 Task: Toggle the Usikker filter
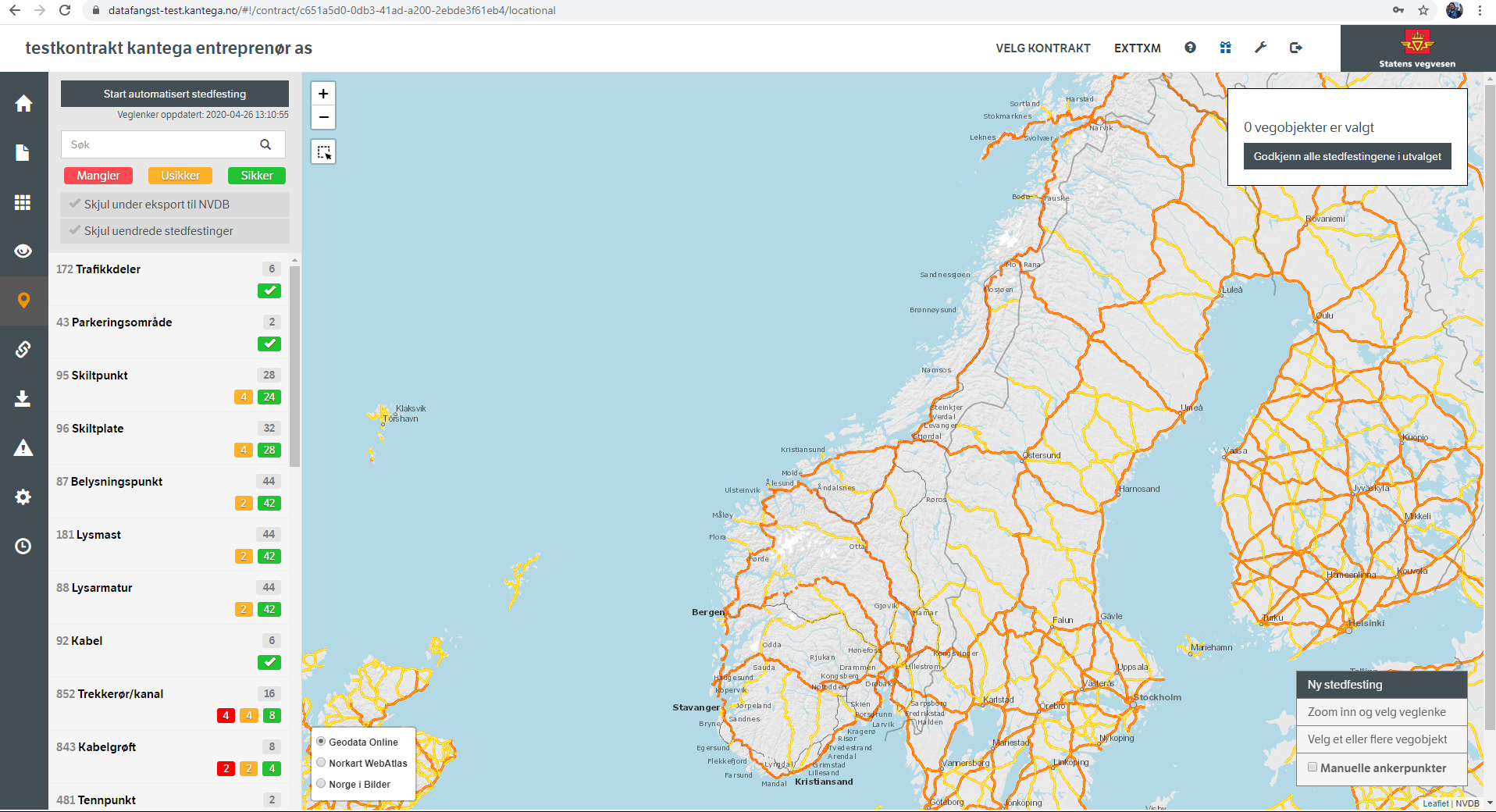click(x=180, y=176)
